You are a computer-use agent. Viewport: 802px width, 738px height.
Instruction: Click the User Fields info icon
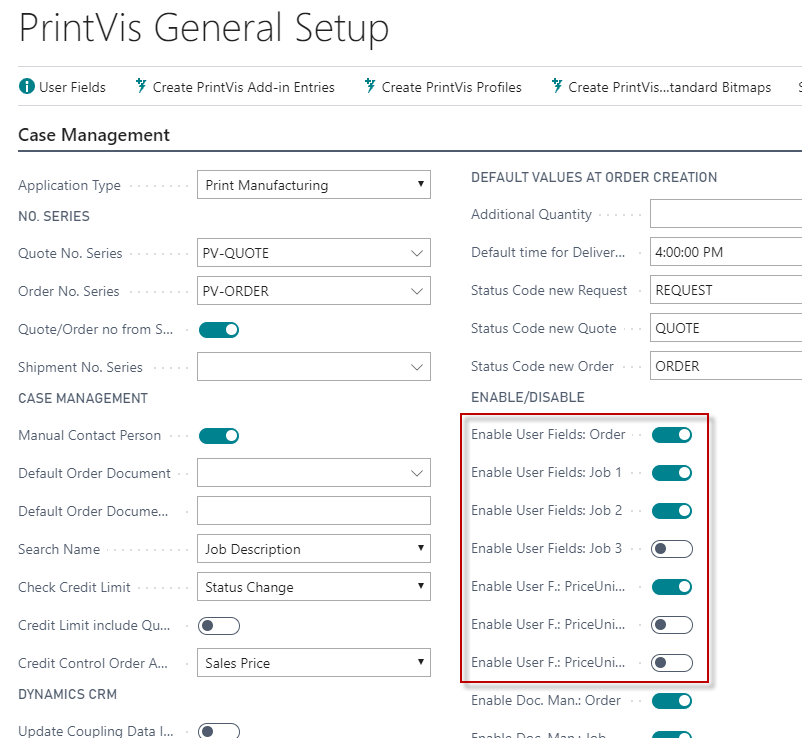coord(27,86)
